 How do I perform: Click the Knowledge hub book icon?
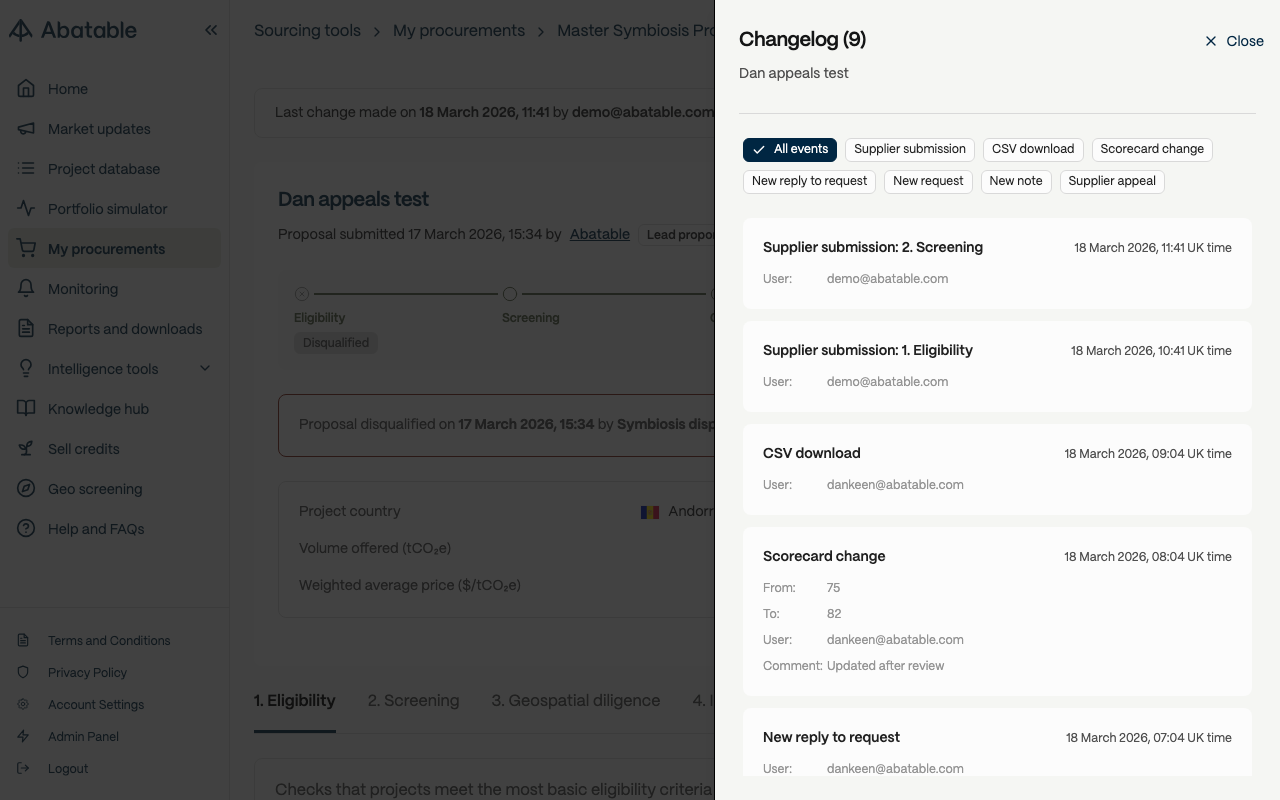tap(26, 409)
